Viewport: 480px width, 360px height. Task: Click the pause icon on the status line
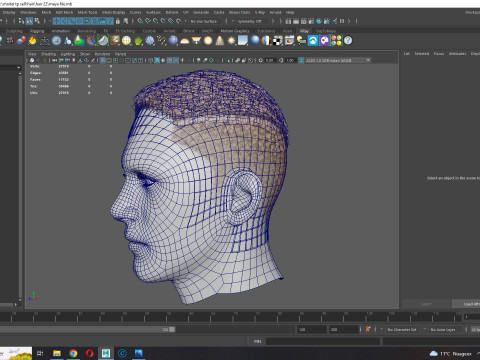tap(342, 21)
